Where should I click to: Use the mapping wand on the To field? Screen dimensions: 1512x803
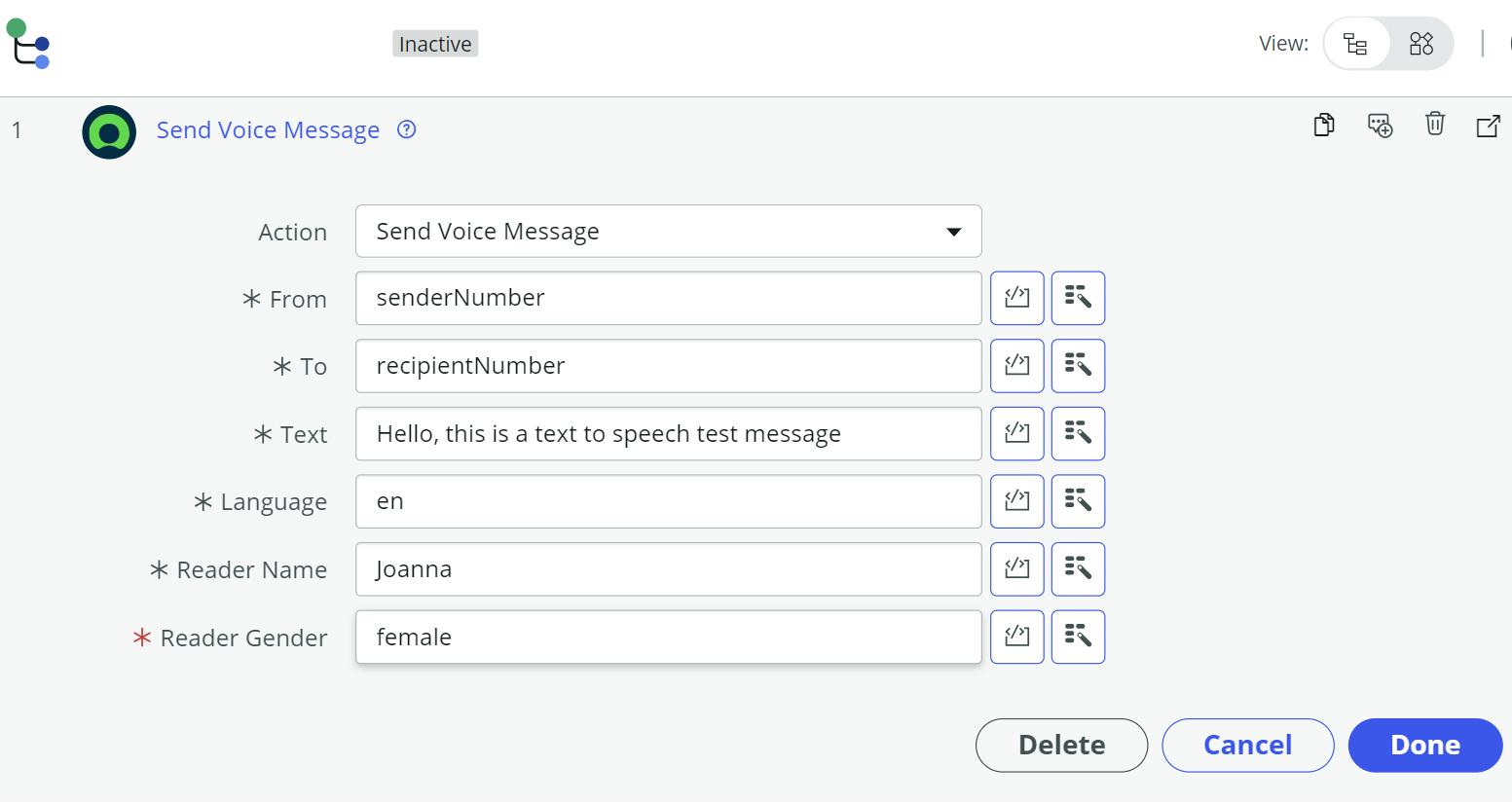(1078, 366)
